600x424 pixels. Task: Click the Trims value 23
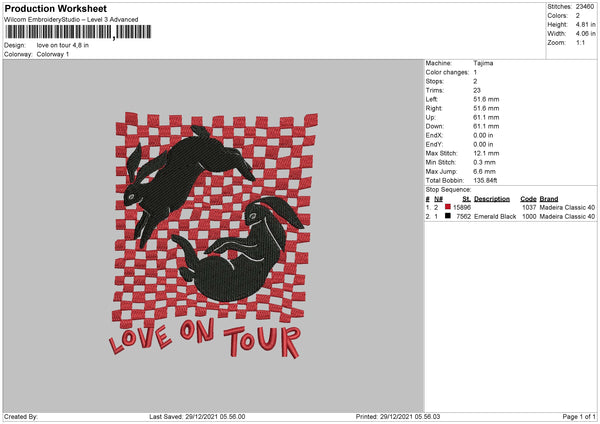[477, 90]
